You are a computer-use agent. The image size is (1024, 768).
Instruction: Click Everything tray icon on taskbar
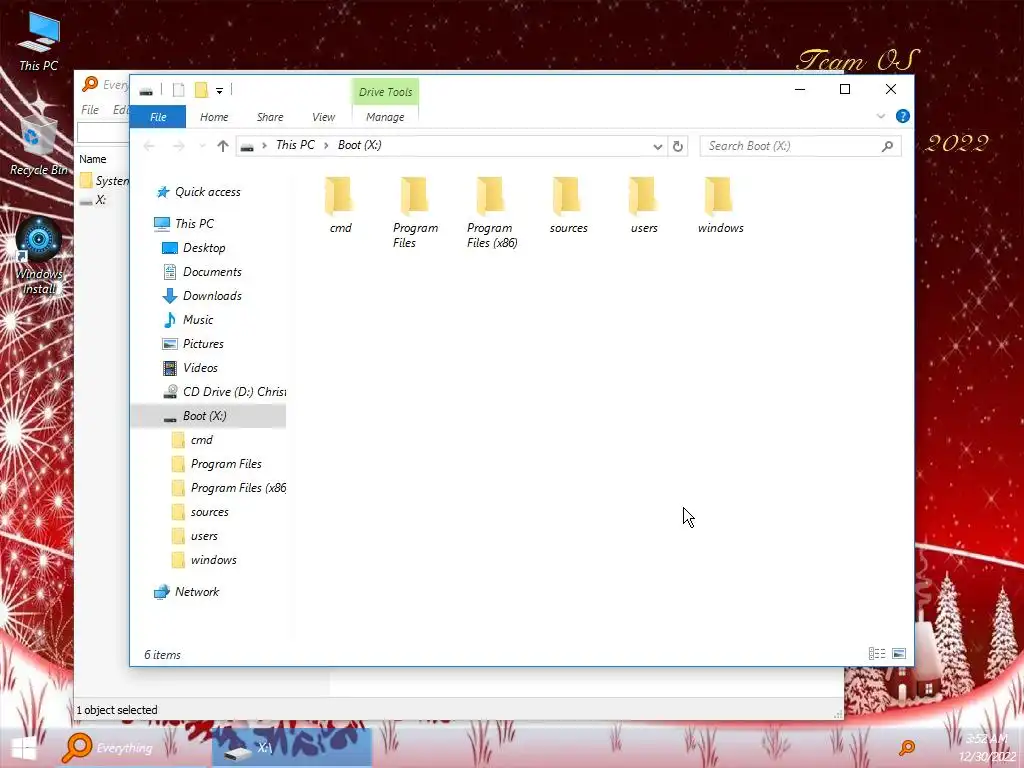(907, 748)
